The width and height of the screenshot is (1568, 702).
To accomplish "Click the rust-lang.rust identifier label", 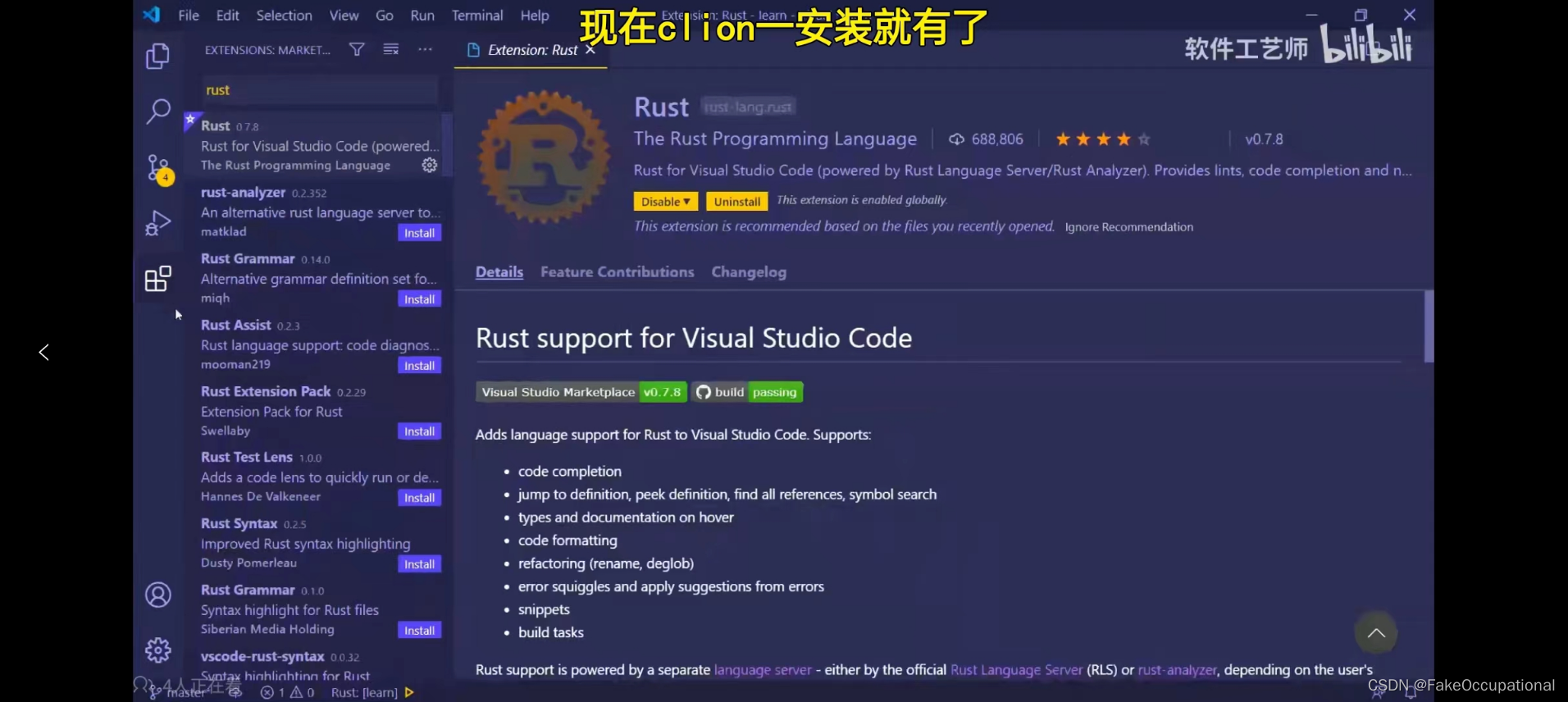I will coord(748,107).
